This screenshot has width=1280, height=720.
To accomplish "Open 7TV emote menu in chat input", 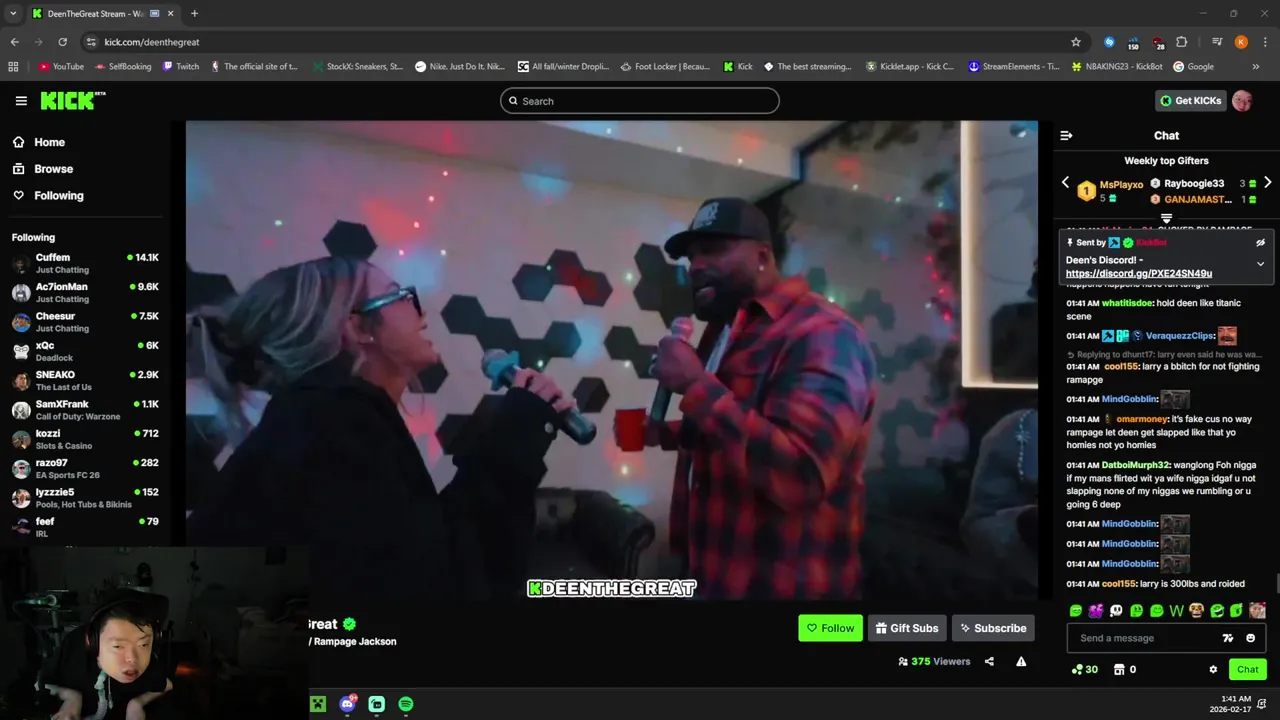I will click(x=1228, y=638).
